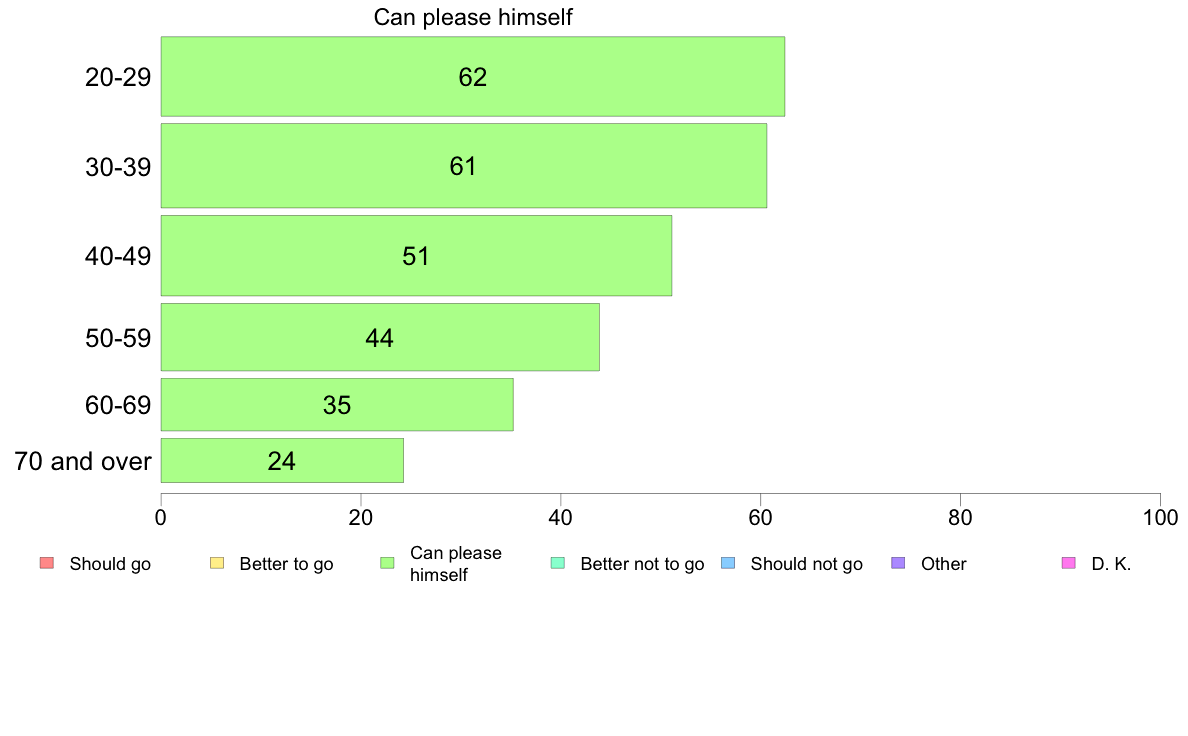Select the 70 and over bar

[282, 461]
